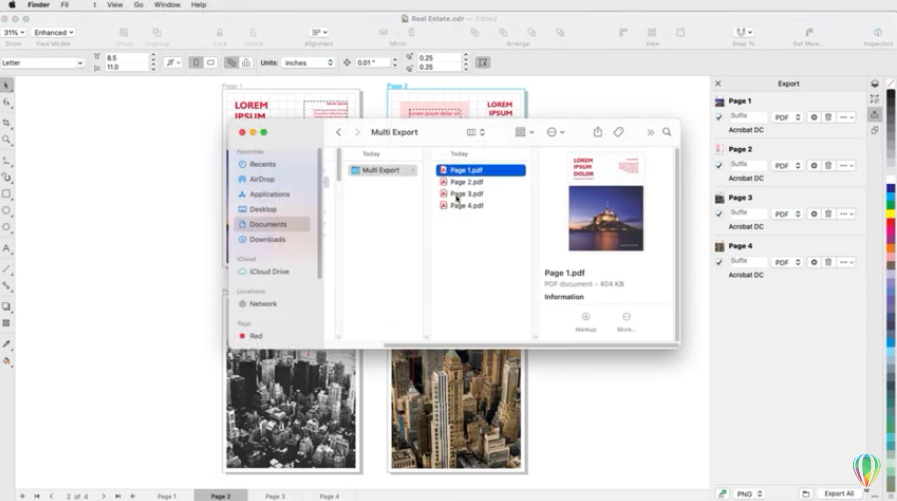Delete Page 2 export entry with trash icon
Screen dimensions: 897x501
tap(828, 165)
